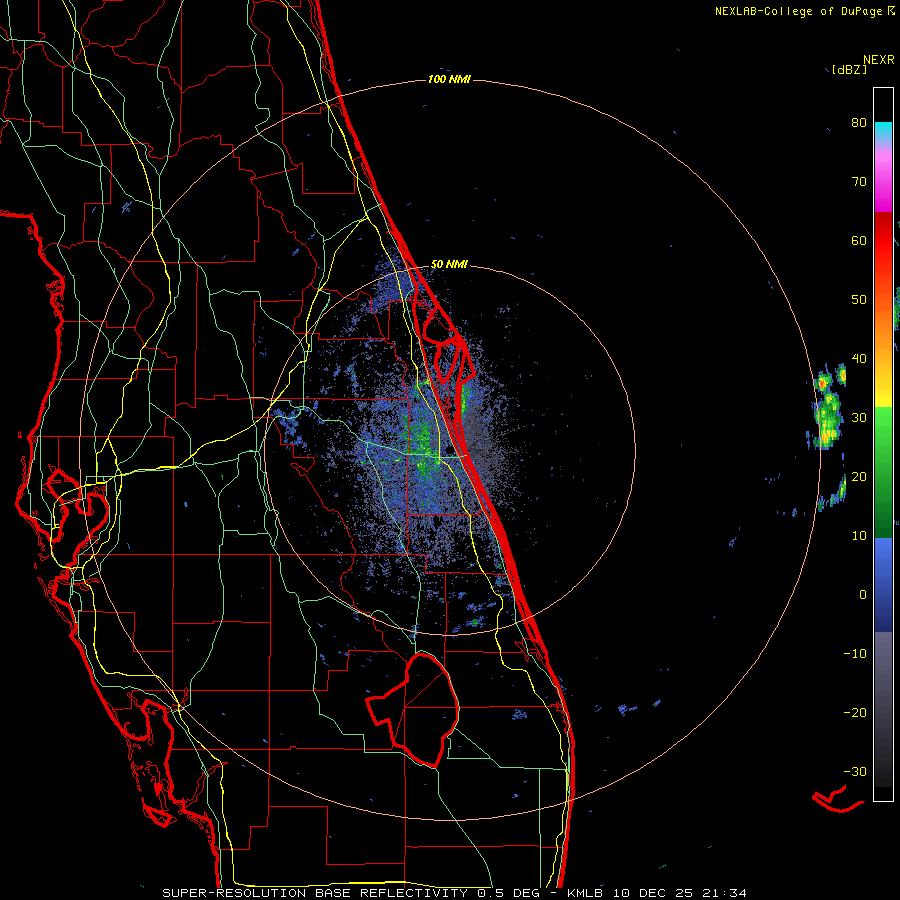Pick the cyan top segment of the color bar
900x900 pixels.
pos(883,130)
